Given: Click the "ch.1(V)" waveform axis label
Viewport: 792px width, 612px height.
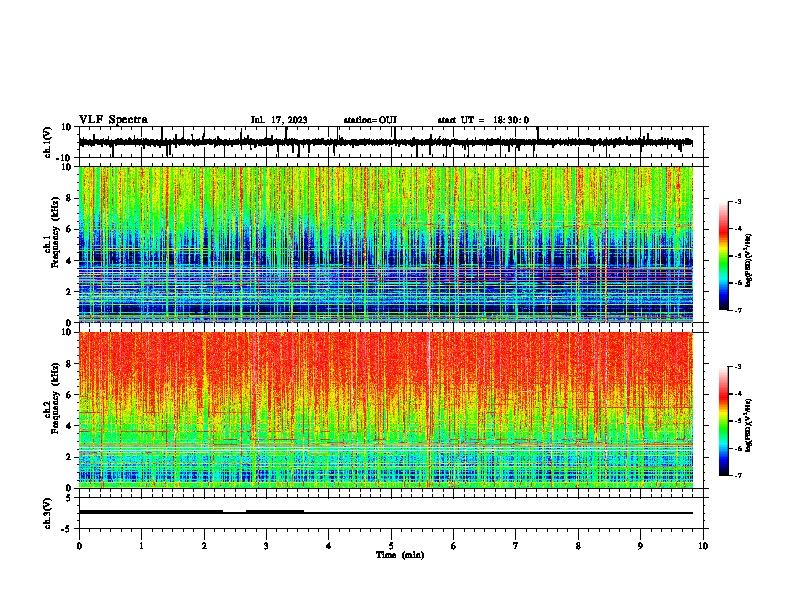Looking at the screenshot, I should [48, 142].
